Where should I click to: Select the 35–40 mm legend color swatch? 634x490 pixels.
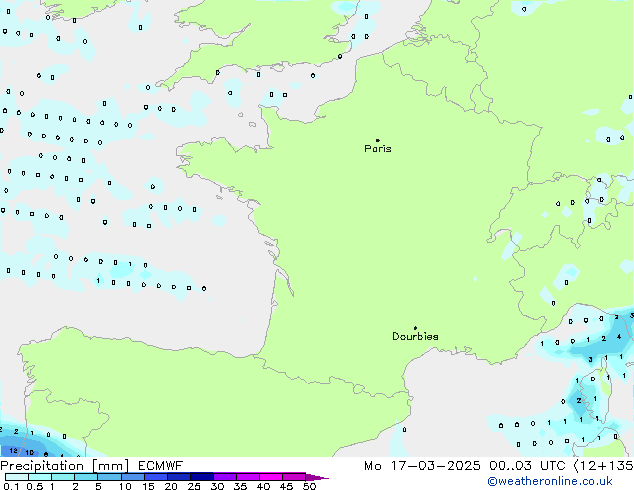[247, 477]
